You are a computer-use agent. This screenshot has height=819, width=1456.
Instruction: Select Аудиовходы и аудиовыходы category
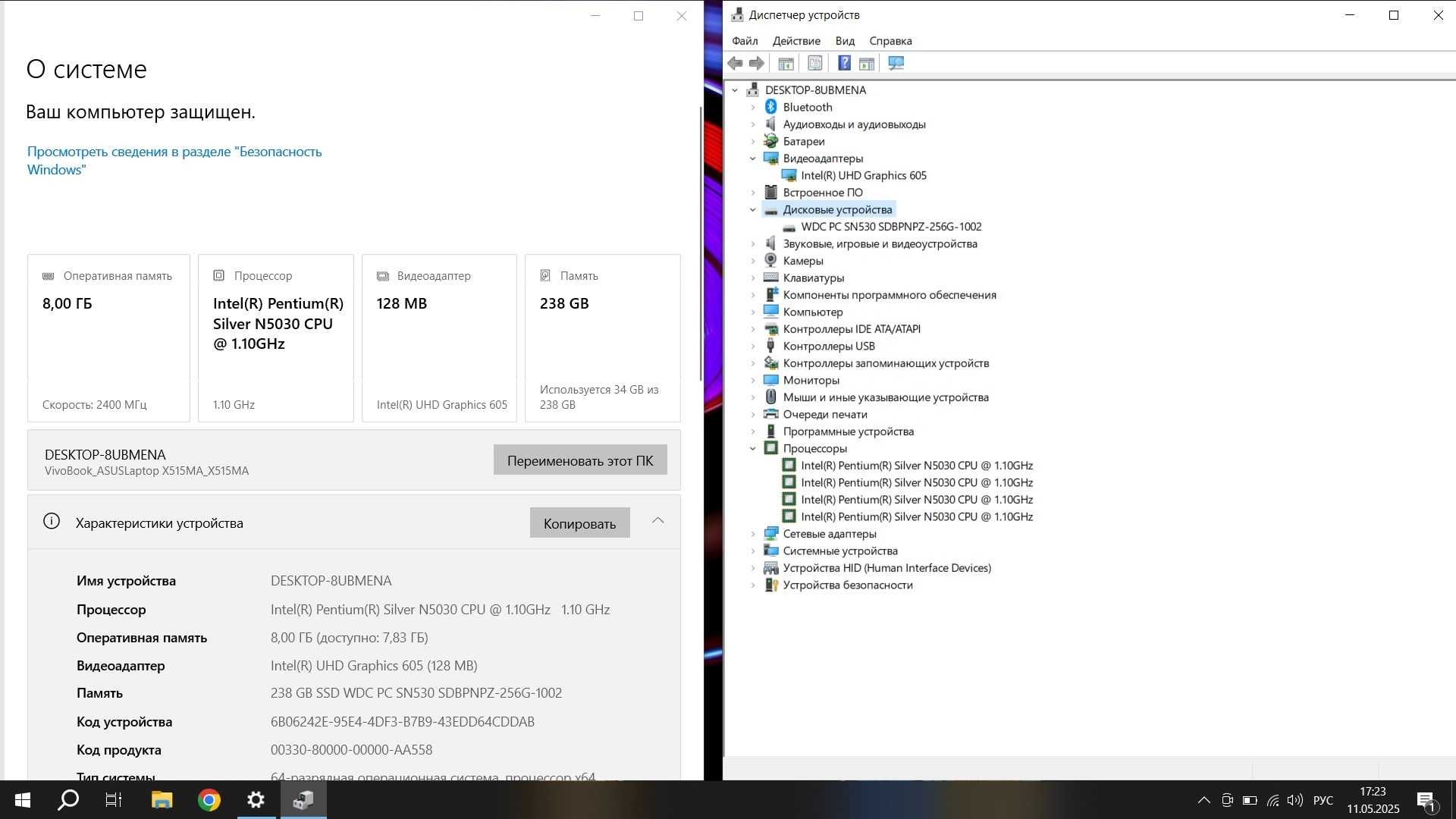point(854,124)
